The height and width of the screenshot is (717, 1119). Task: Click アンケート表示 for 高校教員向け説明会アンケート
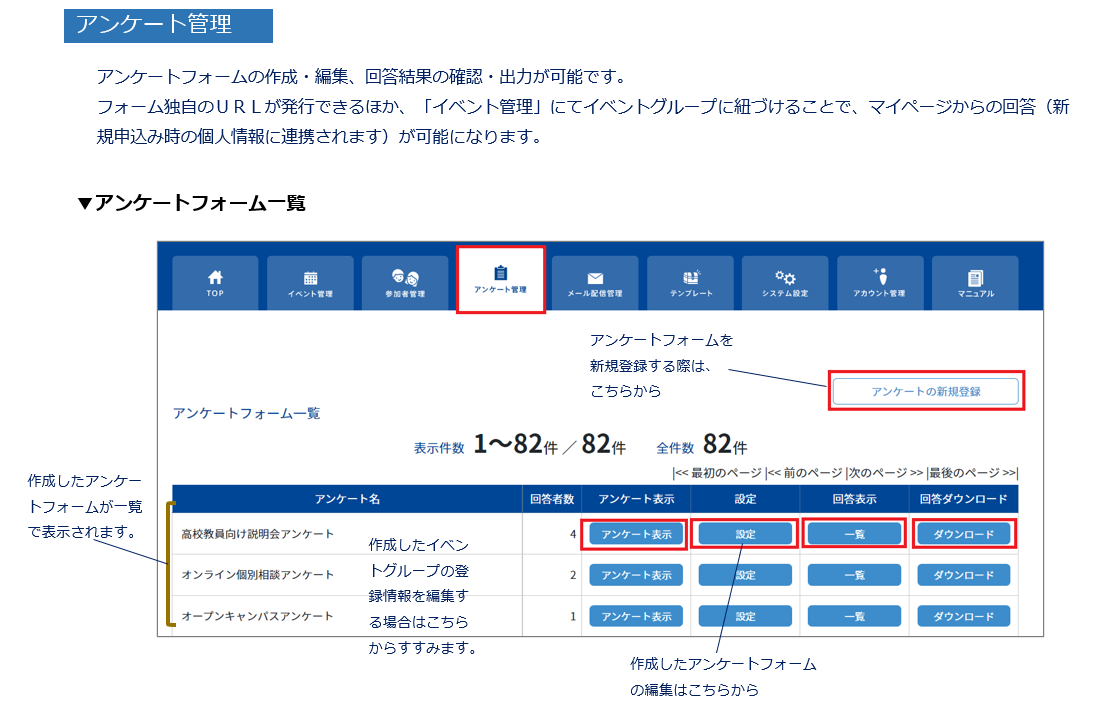tap(636, 534)
